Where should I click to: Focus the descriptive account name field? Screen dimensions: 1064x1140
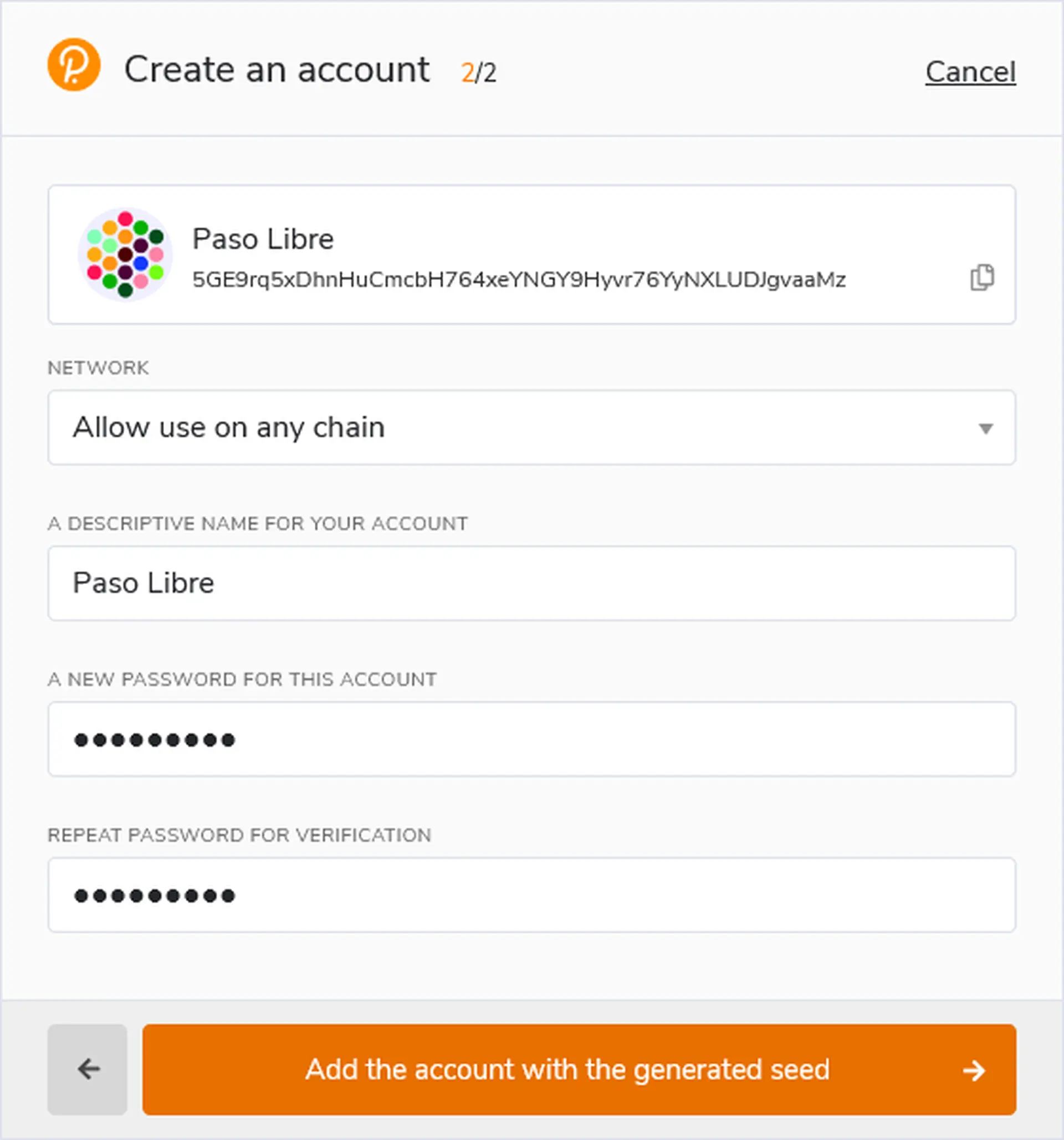pyautogui.click(x=531, y=583)
